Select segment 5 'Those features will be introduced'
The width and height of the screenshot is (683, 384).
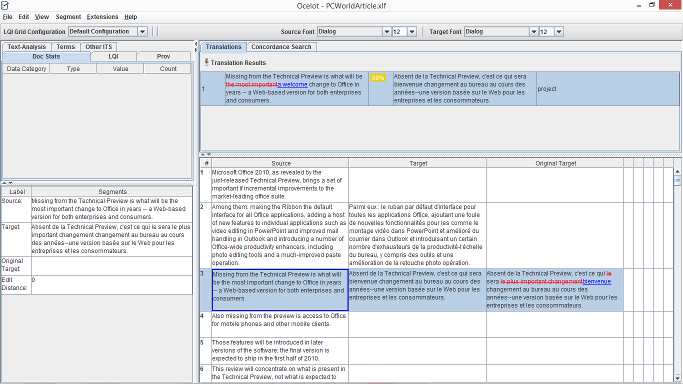pyautogui.click(x=280, y=350)
